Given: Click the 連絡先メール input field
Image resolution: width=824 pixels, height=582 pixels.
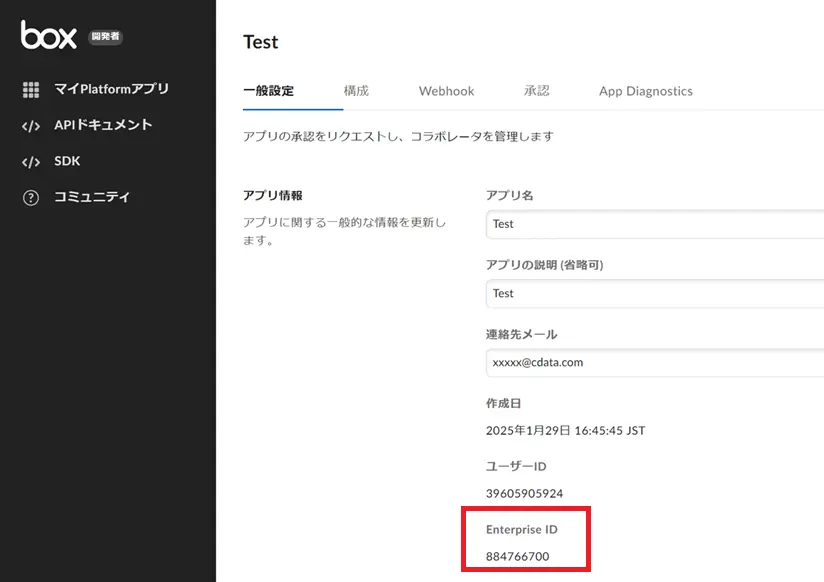Looking at the screenshot, I should [655, 363].
